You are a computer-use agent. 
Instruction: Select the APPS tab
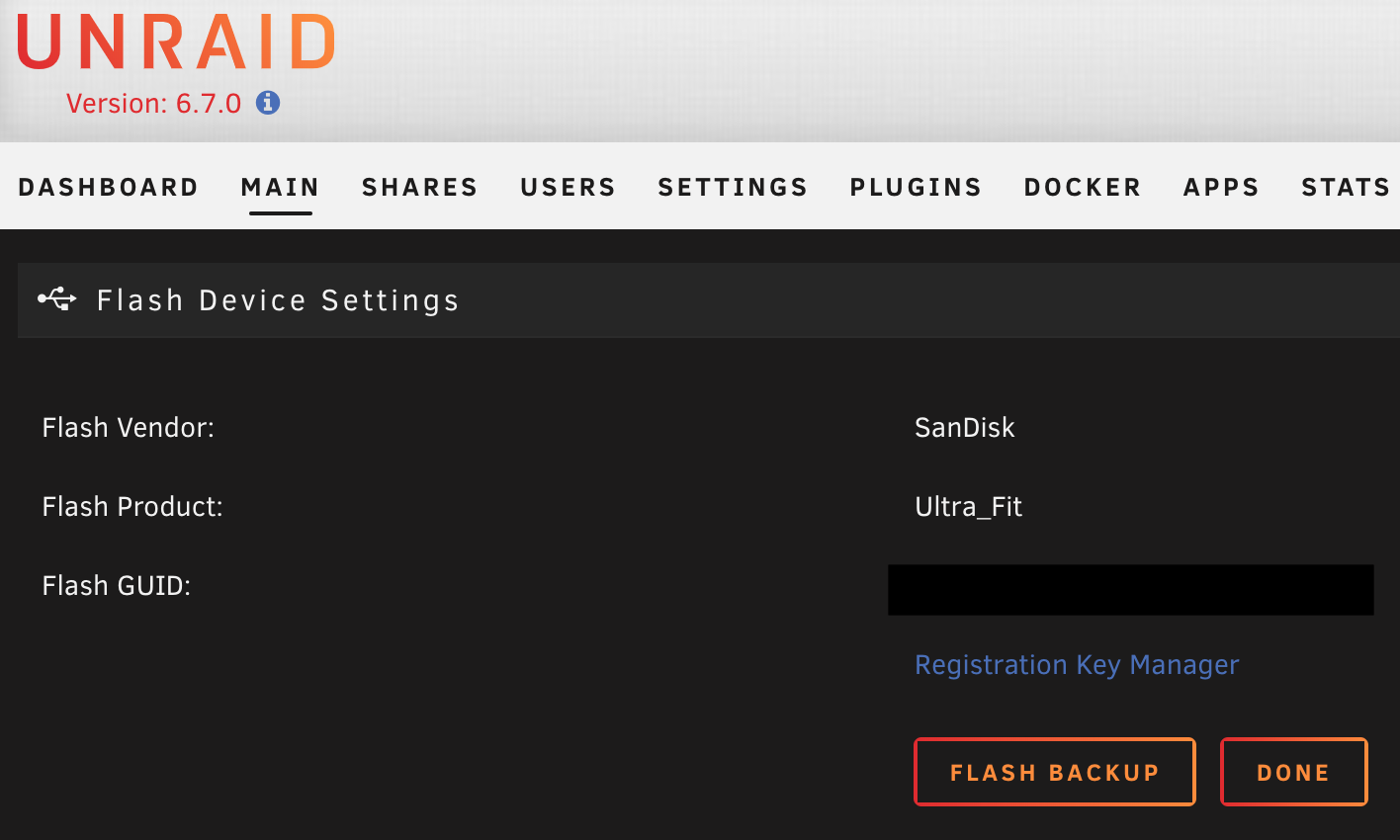pos(1221,187)
